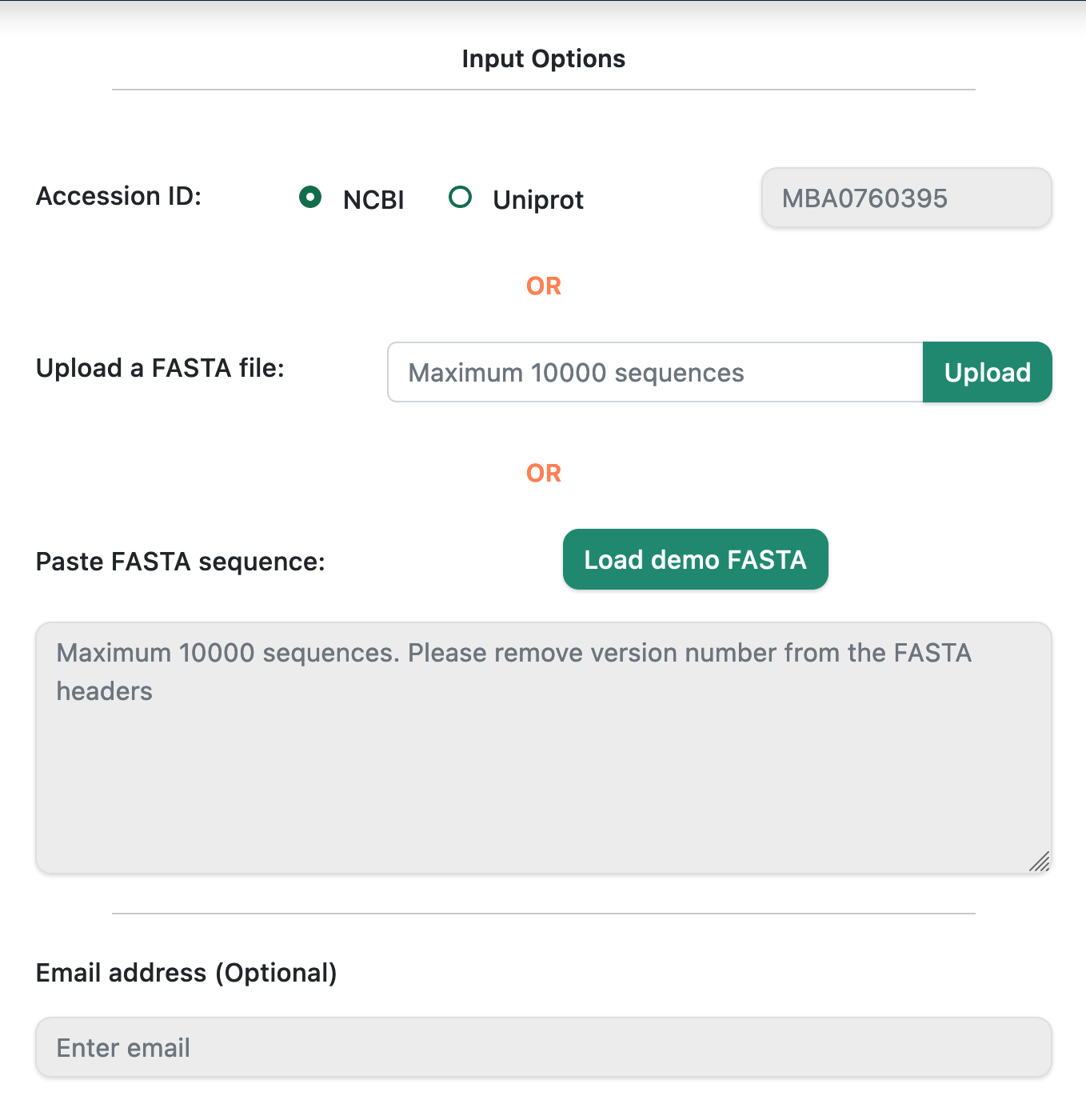This screenshot has width=1086, height=1120.
Task: Choose the Uniprot radio option
Action: tap(460, 197)
